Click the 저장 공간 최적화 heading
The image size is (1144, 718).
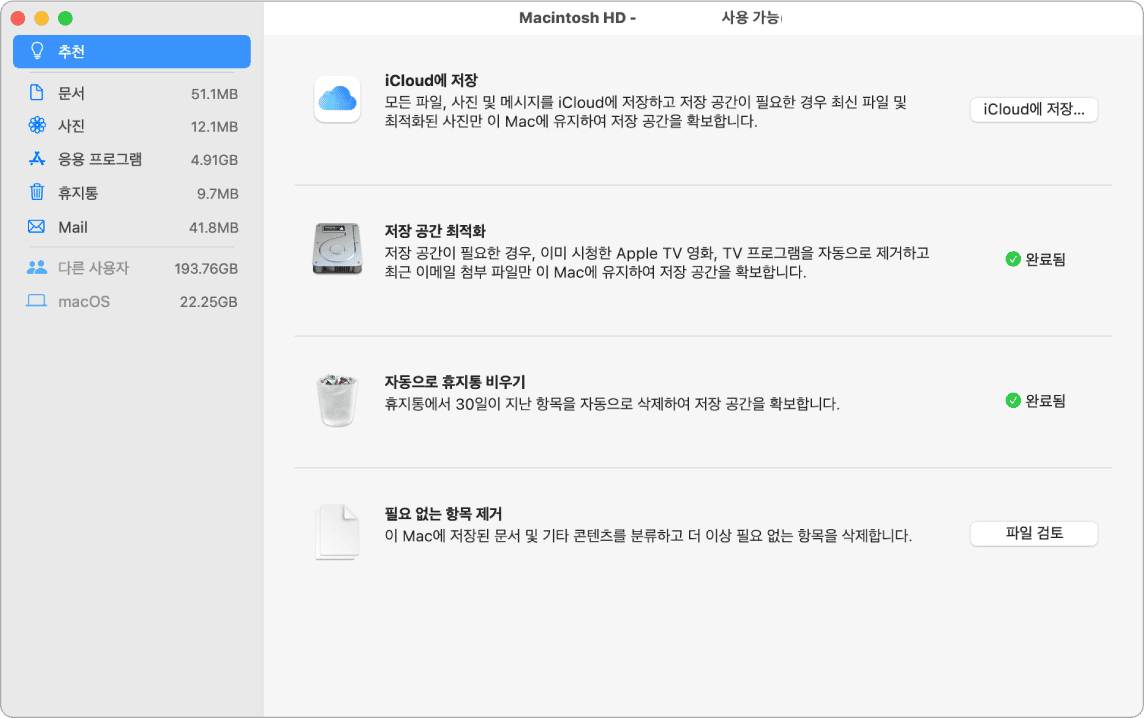435,231
